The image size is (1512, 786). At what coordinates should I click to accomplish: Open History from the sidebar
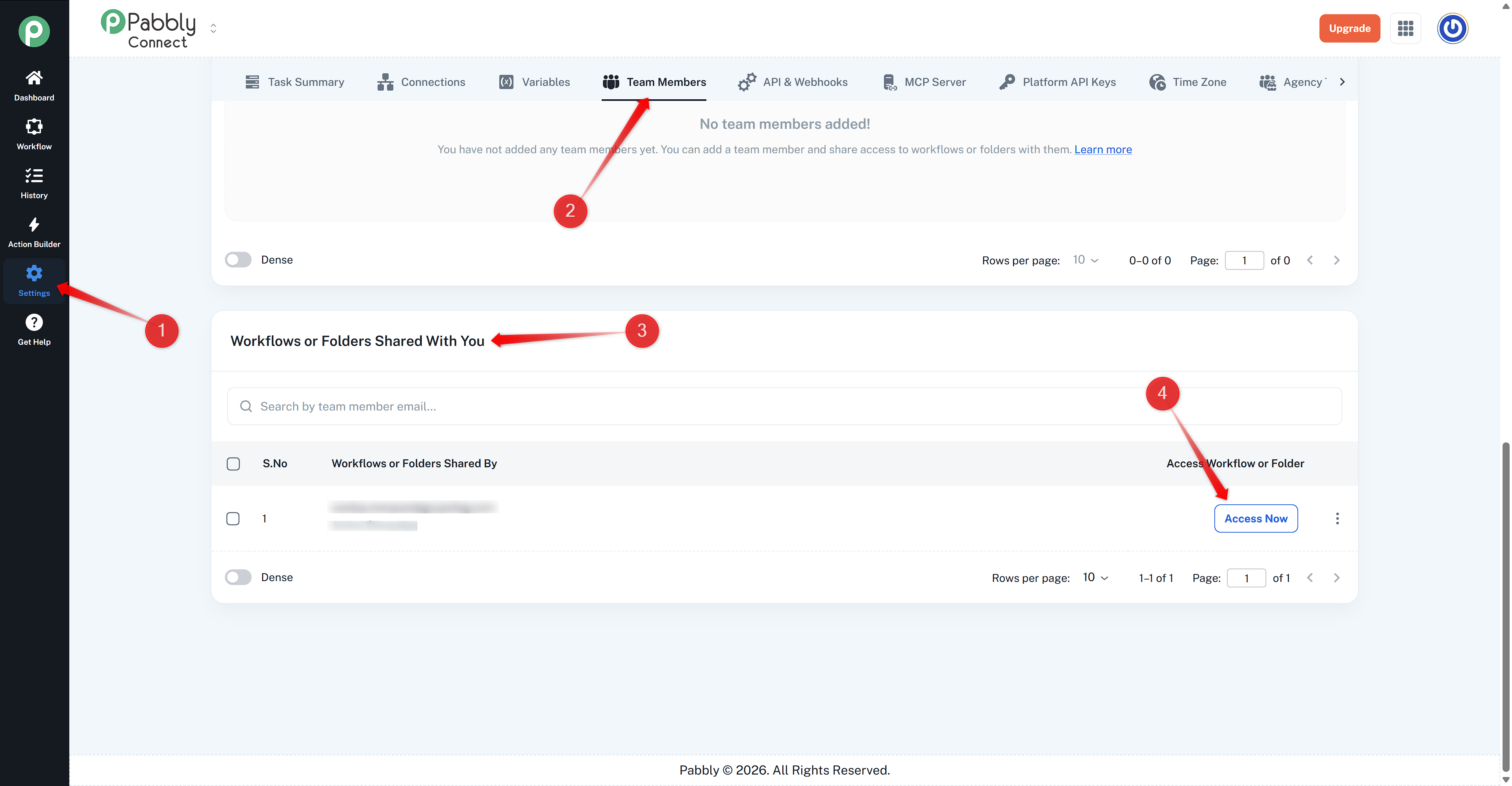click(x=34, y=183)
